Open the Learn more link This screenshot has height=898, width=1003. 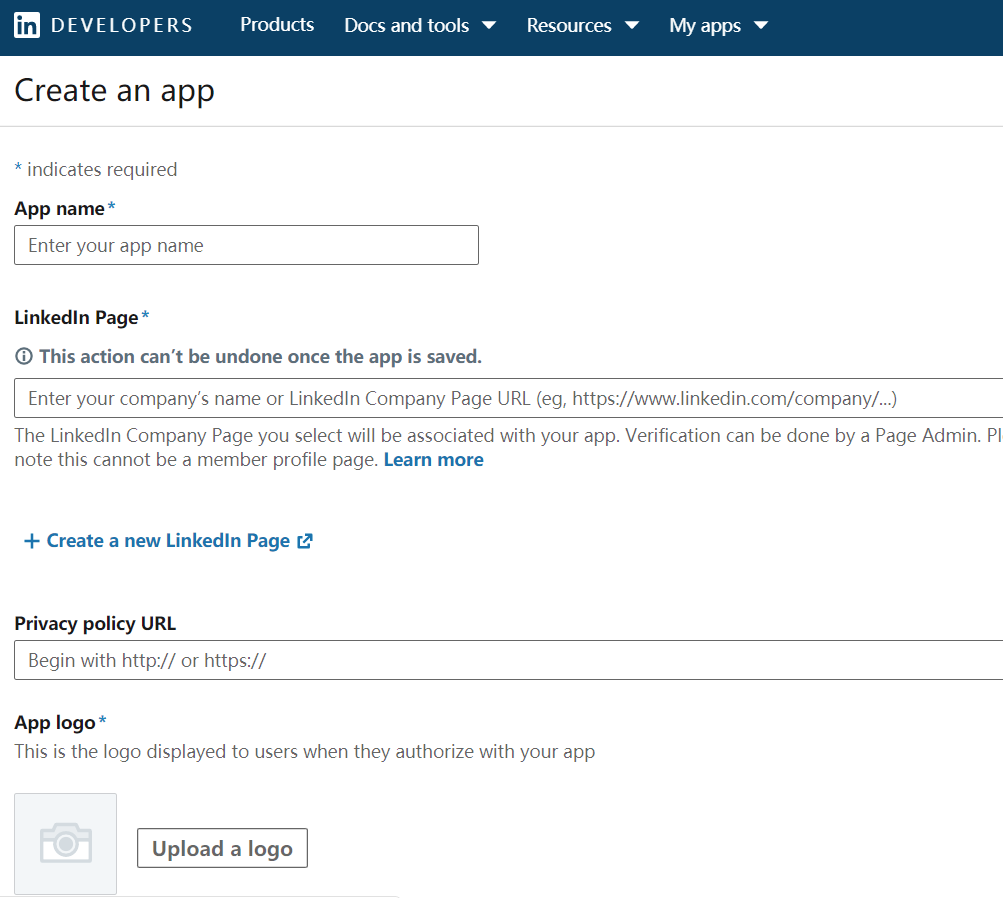pyautogui.click(x=433, y=460)
